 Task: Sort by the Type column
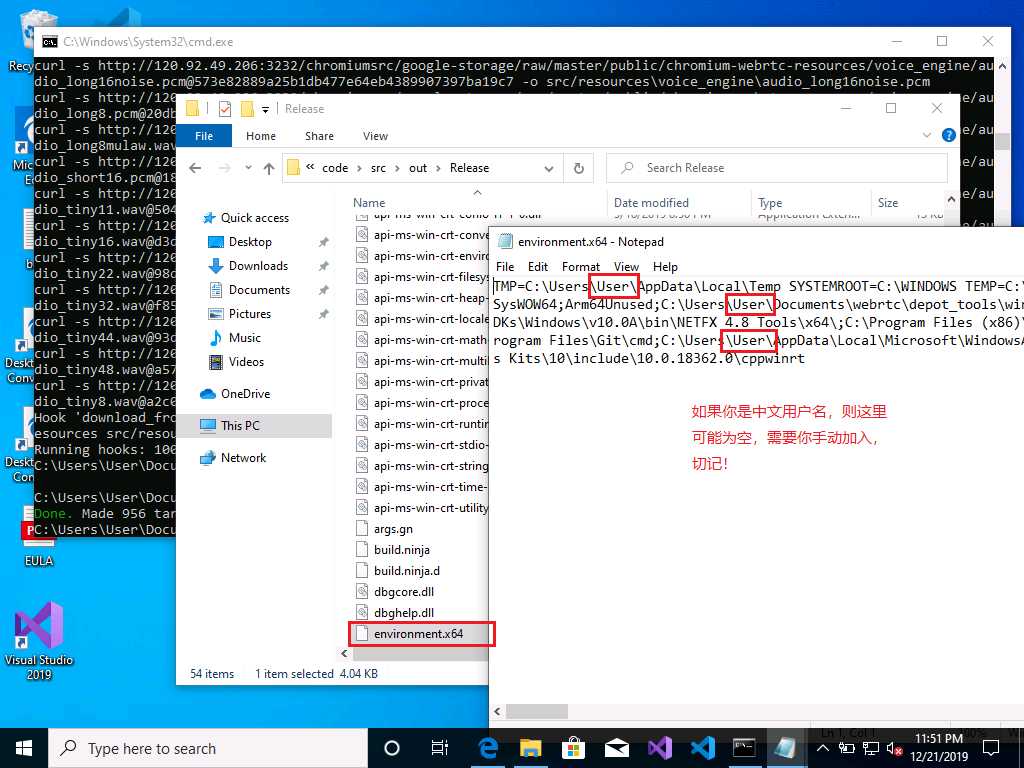pyautogui.click(x=770, y=203)
